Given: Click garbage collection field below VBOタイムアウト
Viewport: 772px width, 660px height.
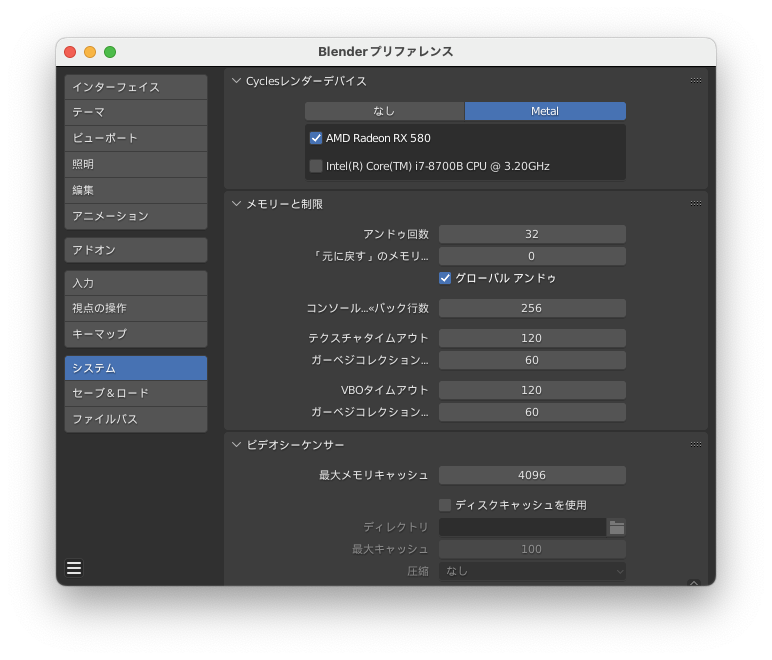Looking at the screenshot, I should pyautogui.click(x=532, y=412).
